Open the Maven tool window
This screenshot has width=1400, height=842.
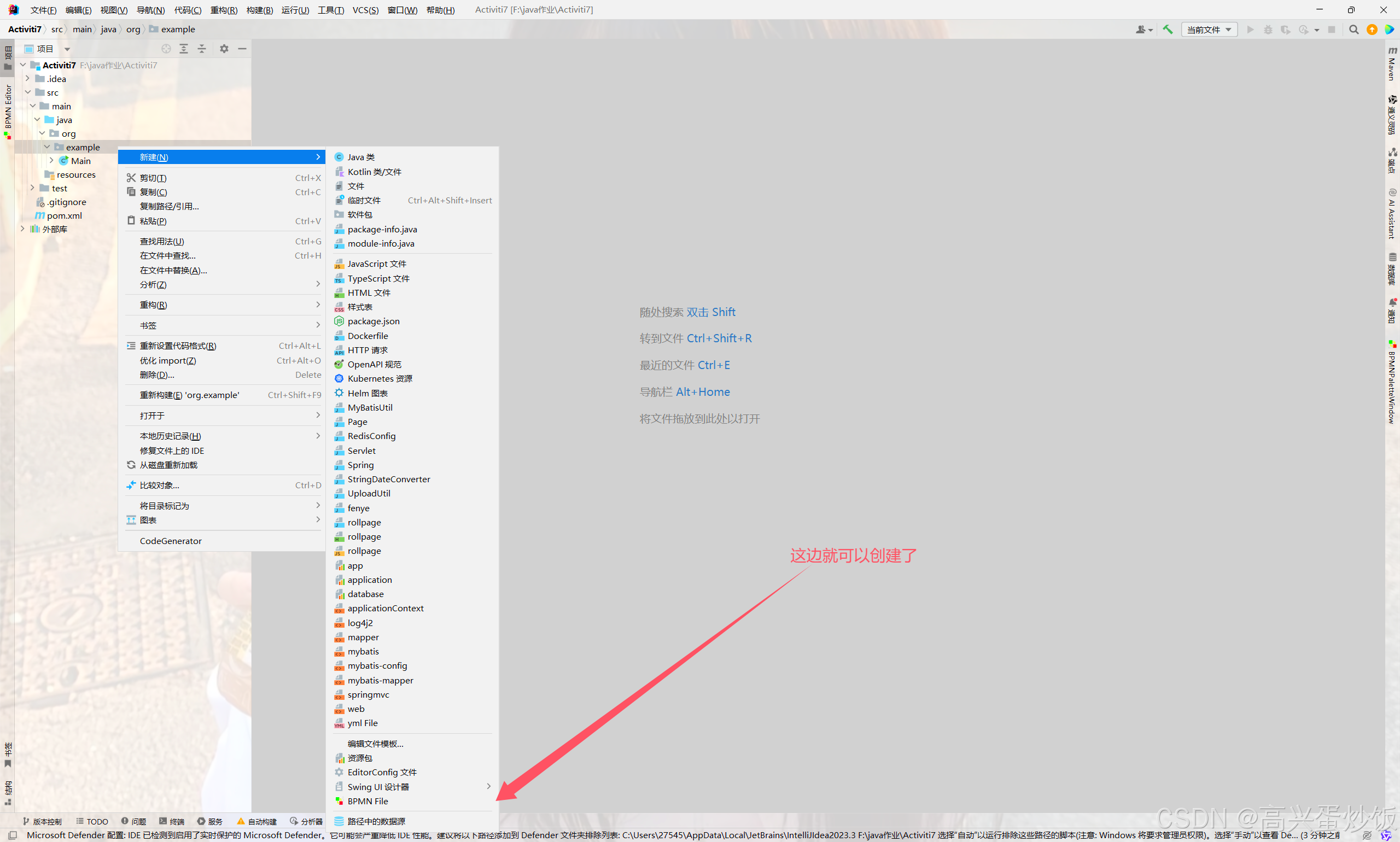click(1392, 63)
